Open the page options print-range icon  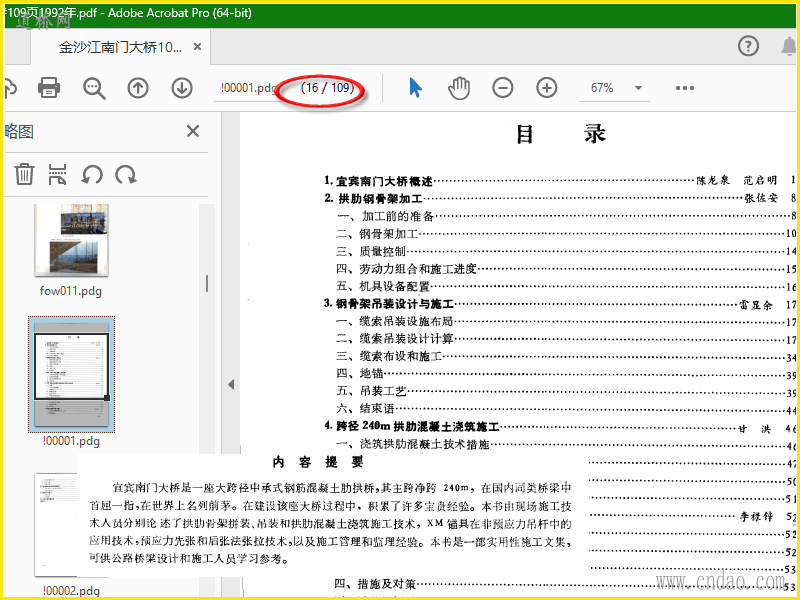coord(57,174)
